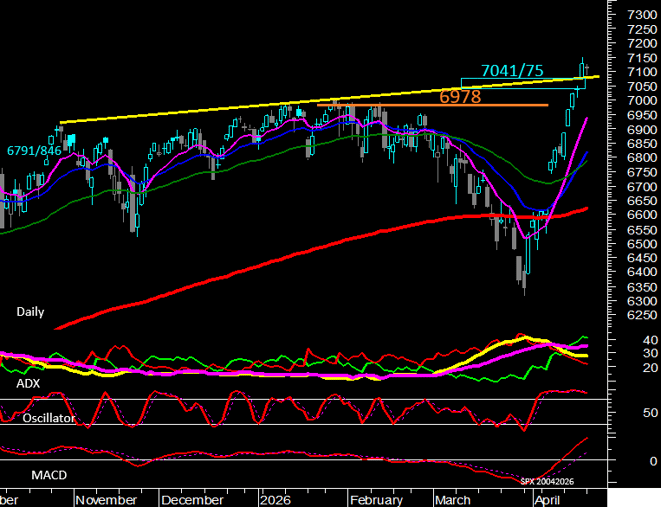Click the SPX 20042026 stamp text
661x507 pixels.
[550, 482]
